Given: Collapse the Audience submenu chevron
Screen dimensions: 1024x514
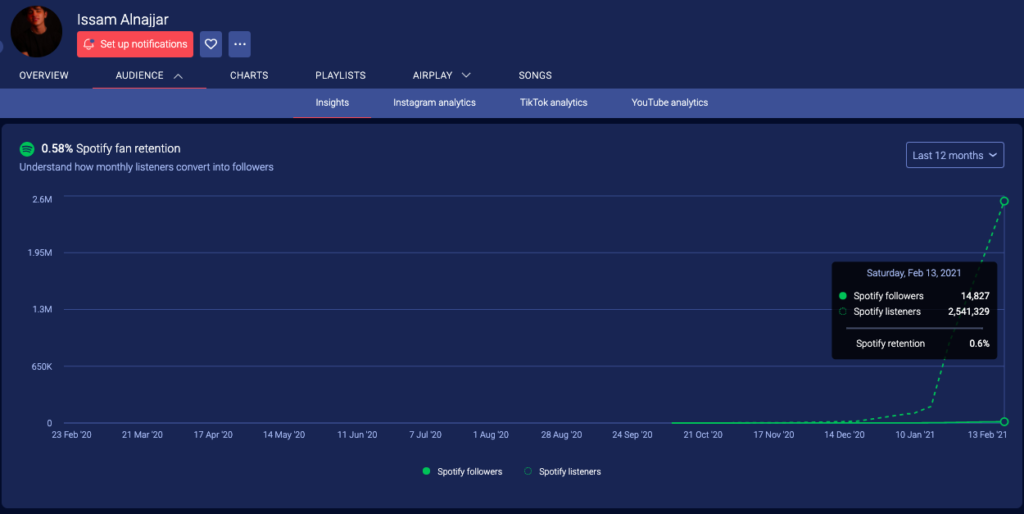Looking at the screenshot, I should click(178, 76).
